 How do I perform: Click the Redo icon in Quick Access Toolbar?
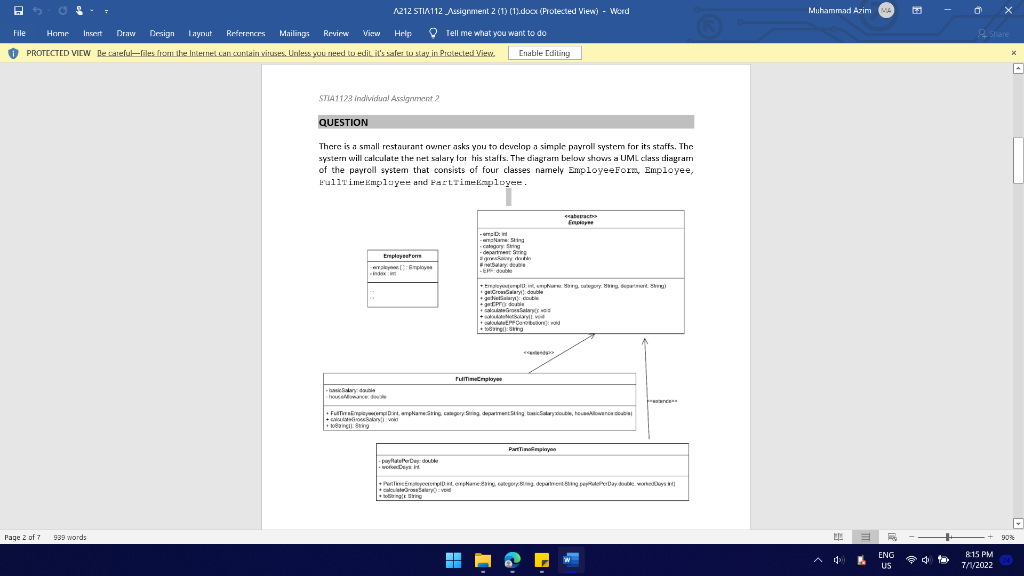63,10
